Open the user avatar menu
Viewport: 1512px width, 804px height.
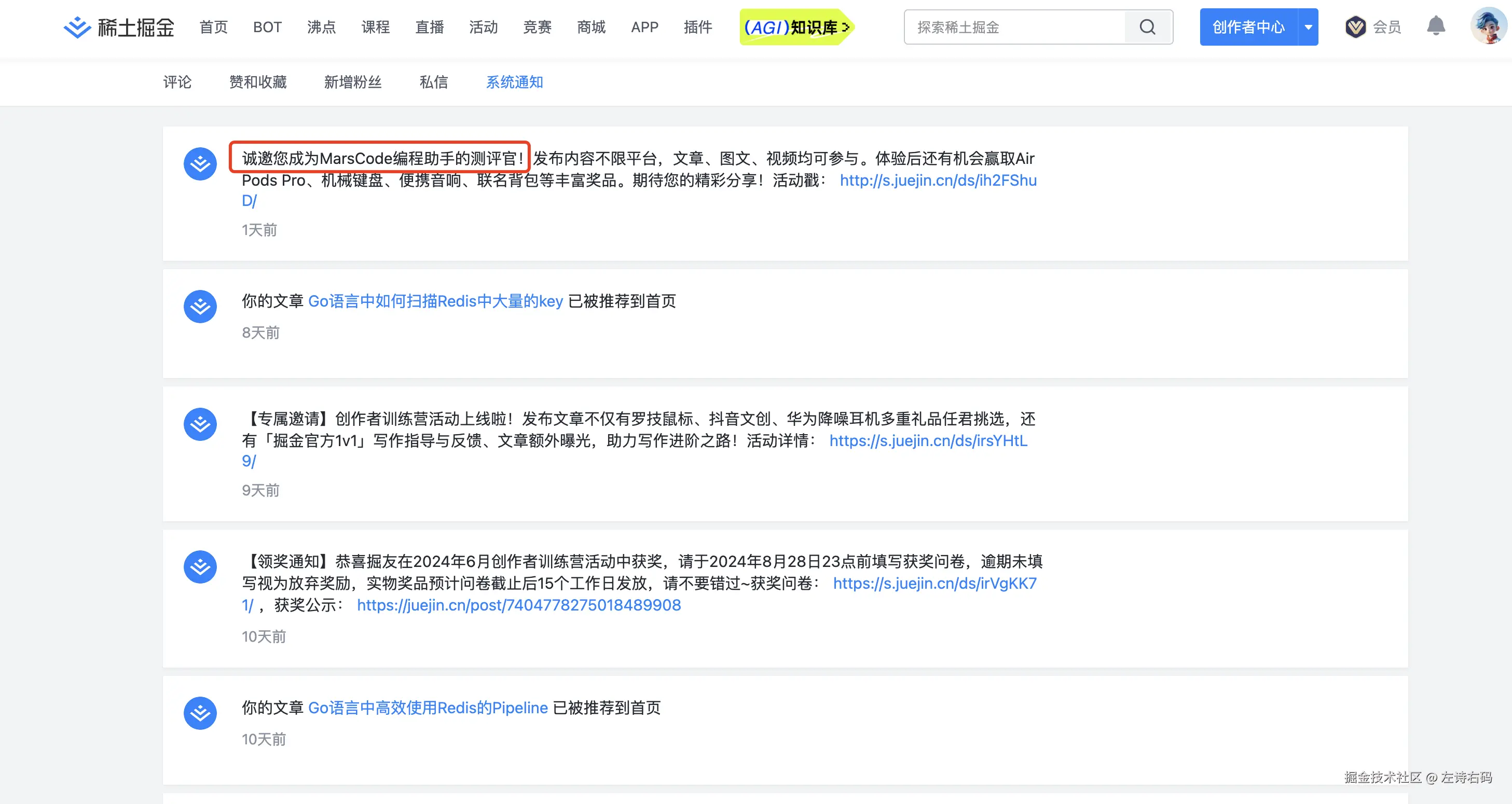[1488, 26]
